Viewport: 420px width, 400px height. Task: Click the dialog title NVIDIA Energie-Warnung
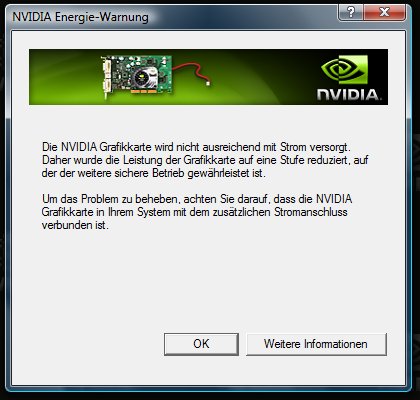(x=80, y=17)
